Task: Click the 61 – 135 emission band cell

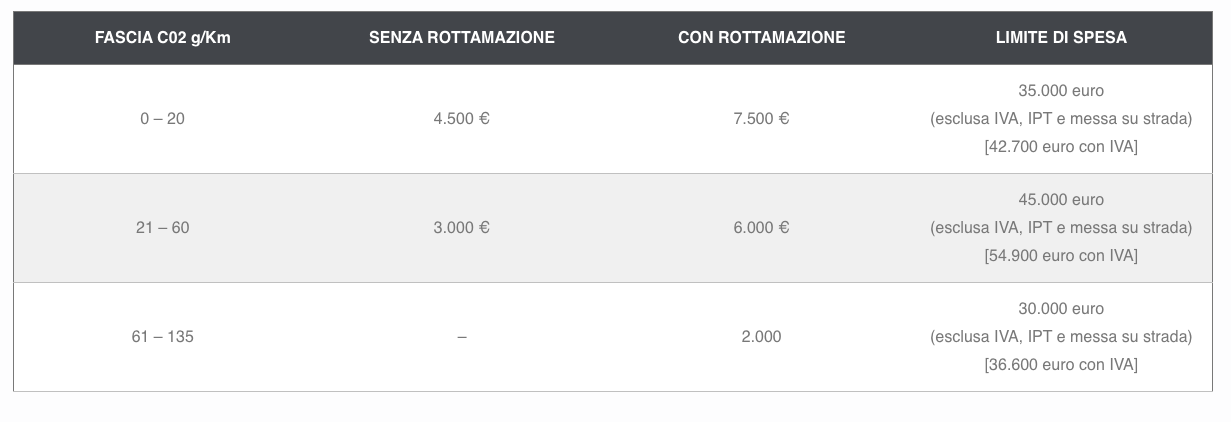Action: (162, 337)
